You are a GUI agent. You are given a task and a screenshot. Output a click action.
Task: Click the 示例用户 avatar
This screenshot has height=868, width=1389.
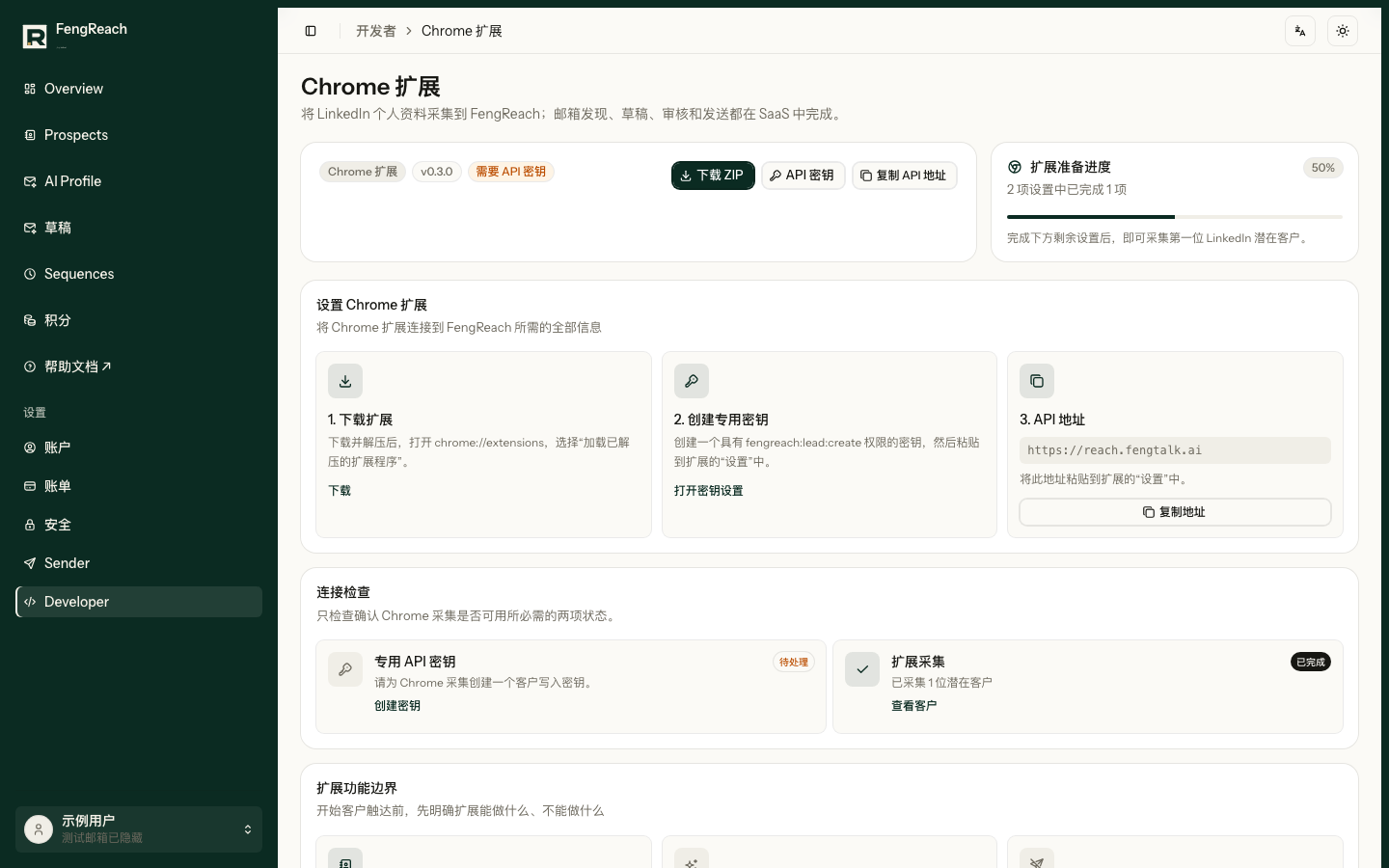point(39,829)
